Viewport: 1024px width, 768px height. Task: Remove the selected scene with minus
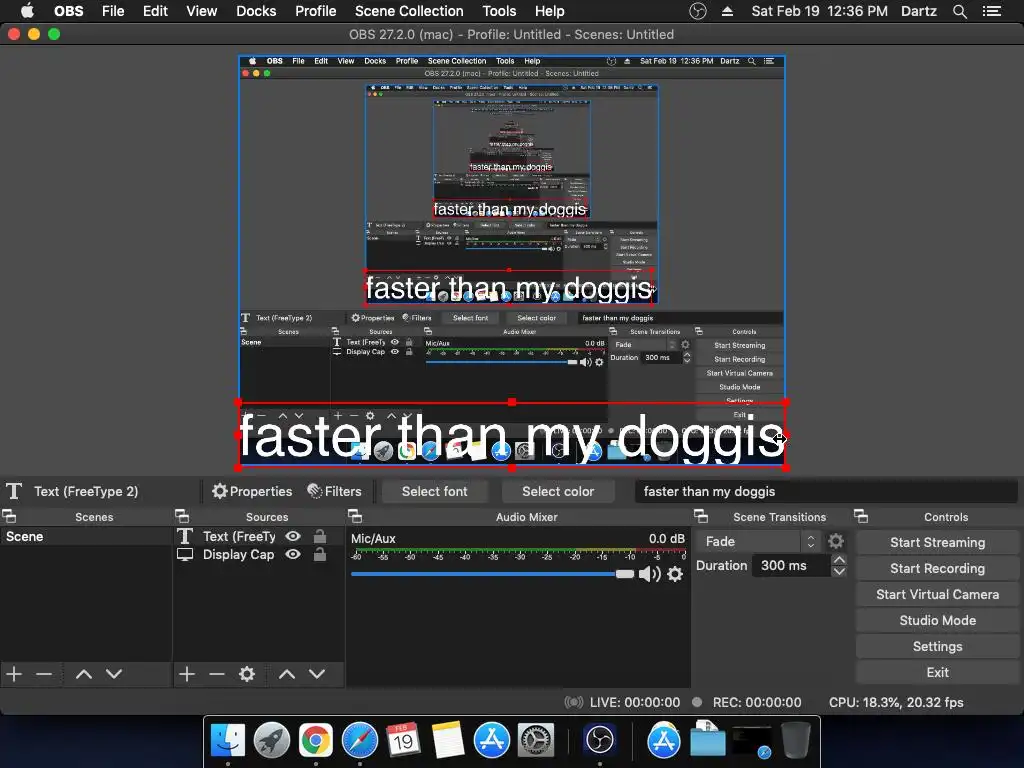click(44, 674)
